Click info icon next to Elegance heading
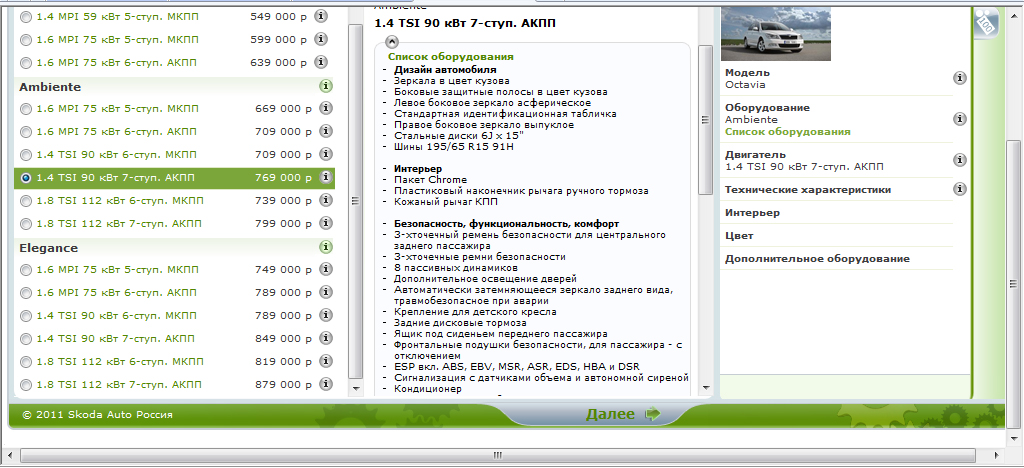This screenshot has width=1024, height=468. (x=325, y=247)
